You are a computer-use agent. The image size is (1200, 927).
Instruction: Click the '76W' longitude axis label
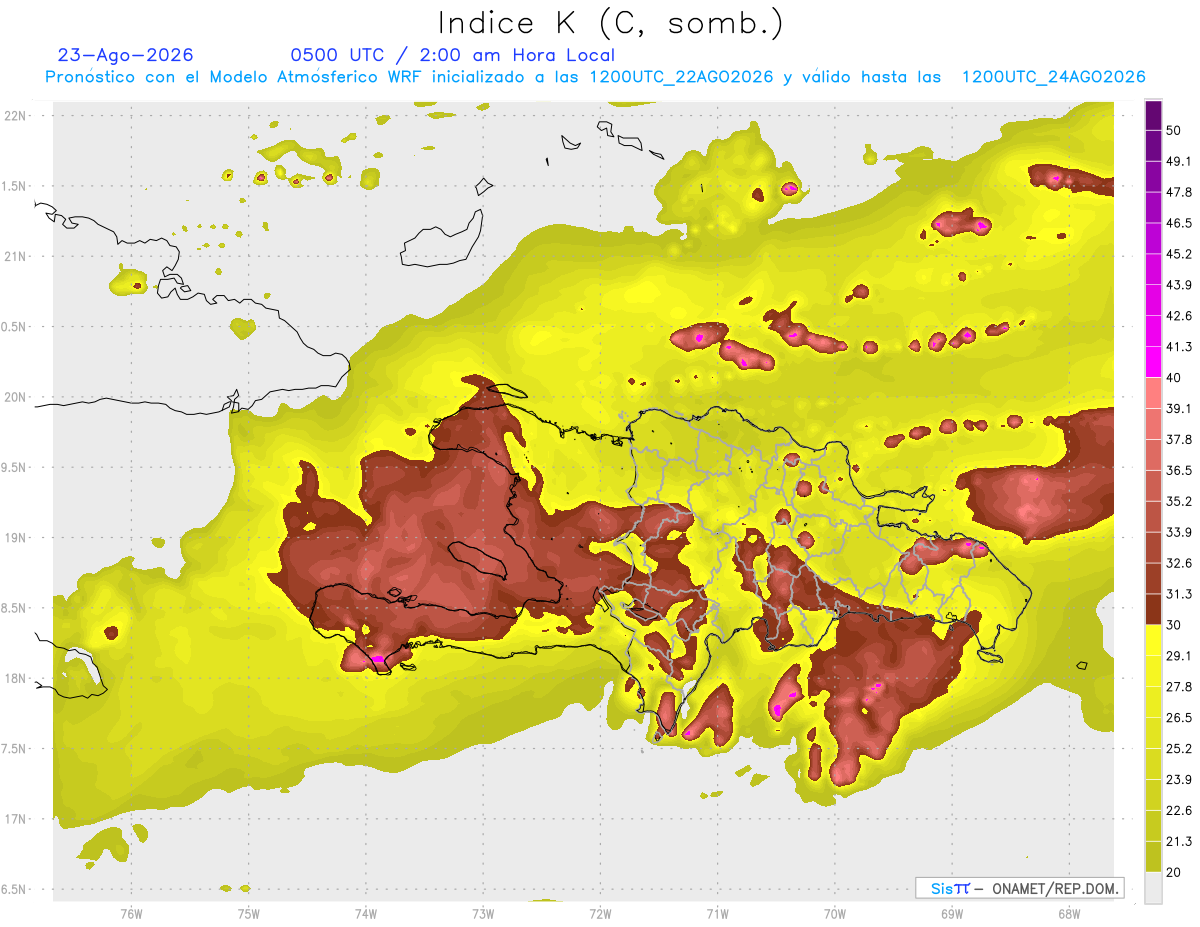click(x=131, y=914)
